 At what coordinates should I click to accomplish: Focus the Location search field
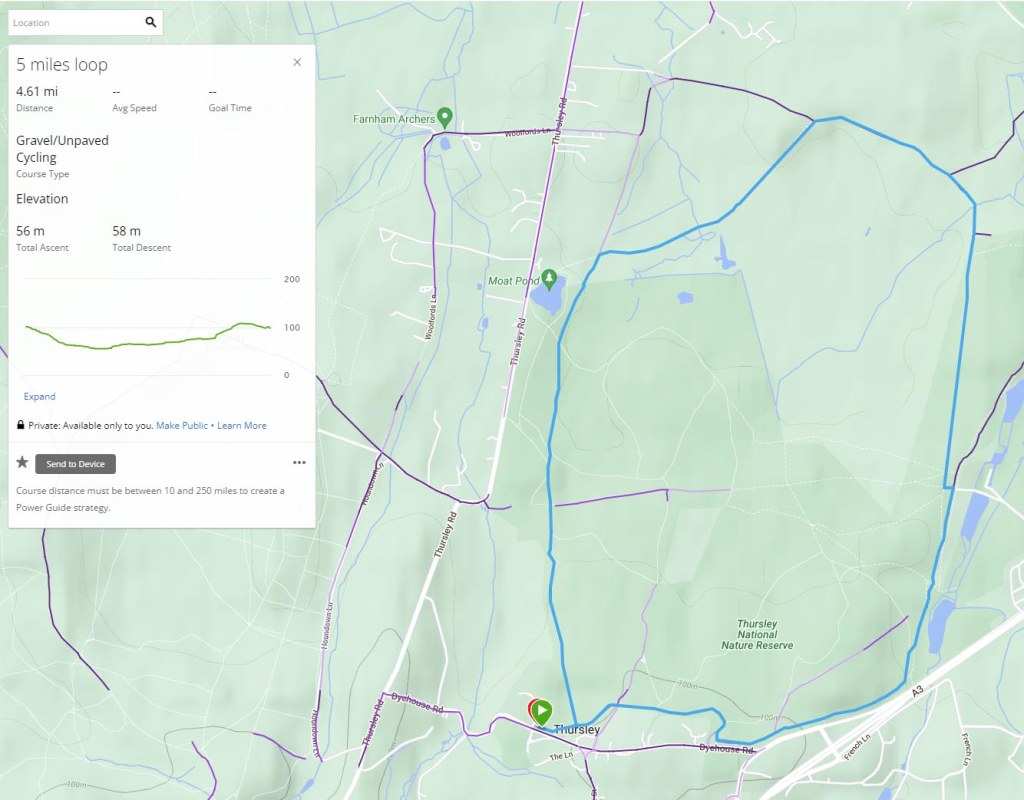75,22
